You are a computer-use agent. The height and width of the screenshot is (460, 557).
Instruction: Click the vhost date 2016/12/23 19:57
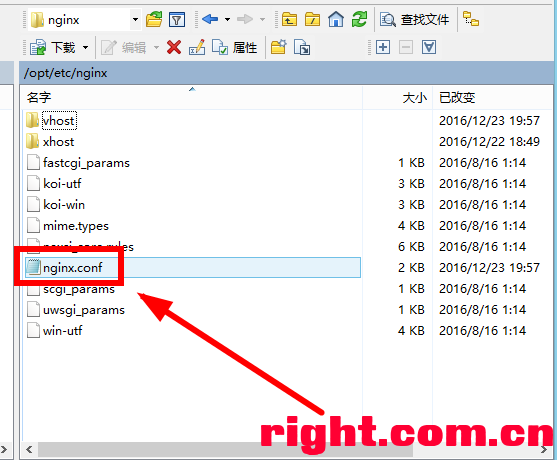click(x=489, y=121)
